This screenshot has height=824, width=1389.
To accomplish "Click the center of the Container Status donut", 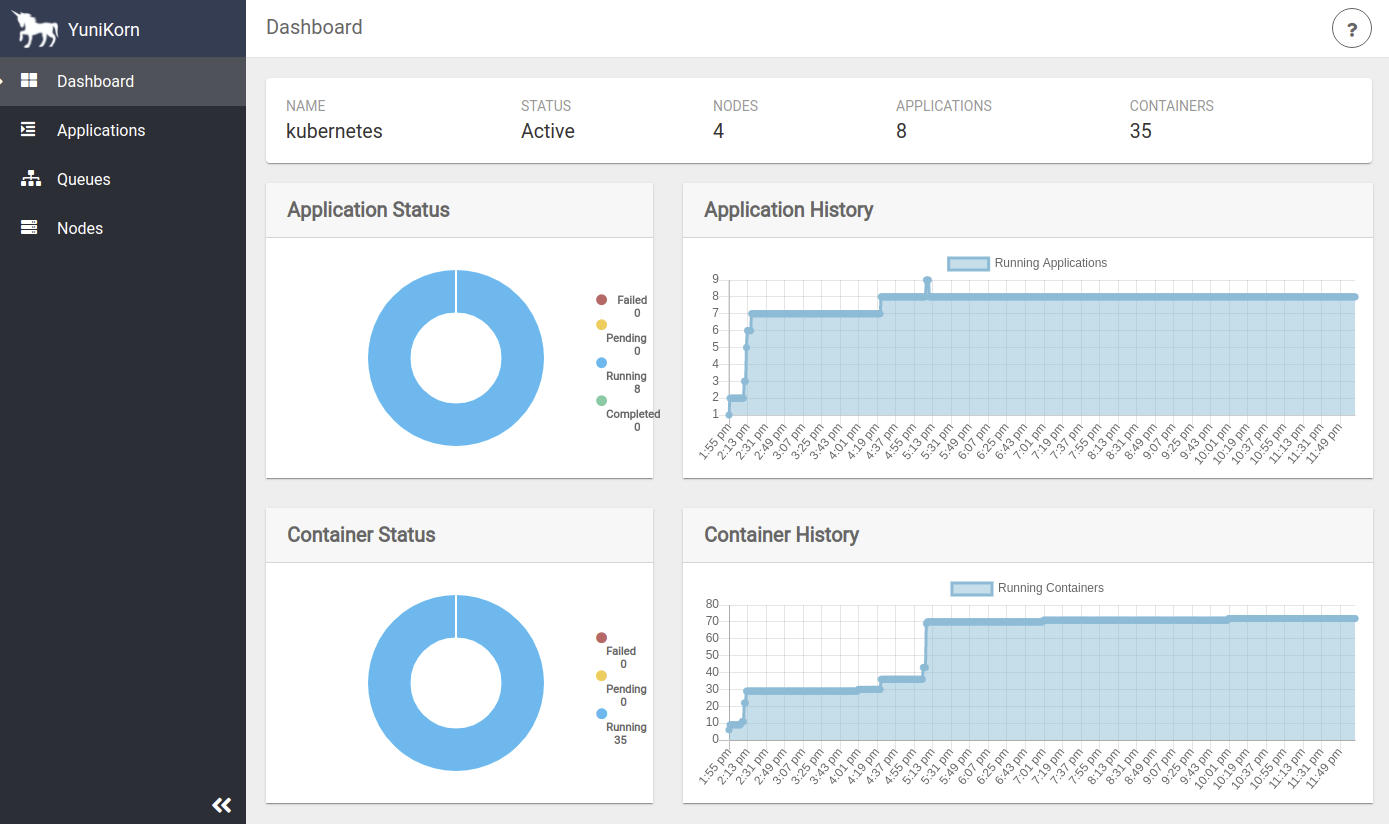I will tap(456, 683).
